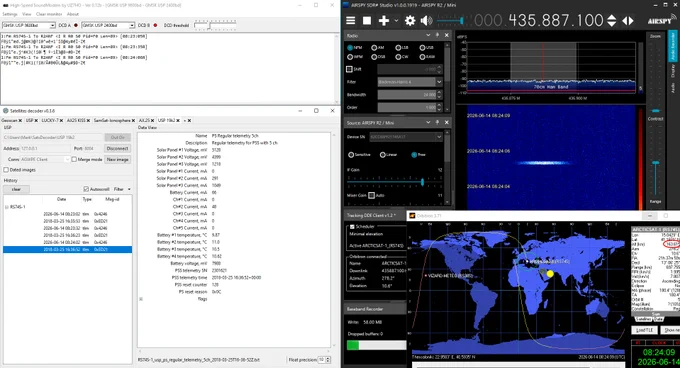
Task: Toggle the Shift checkbox in Radio panel
Action: [x=349, y=69]
